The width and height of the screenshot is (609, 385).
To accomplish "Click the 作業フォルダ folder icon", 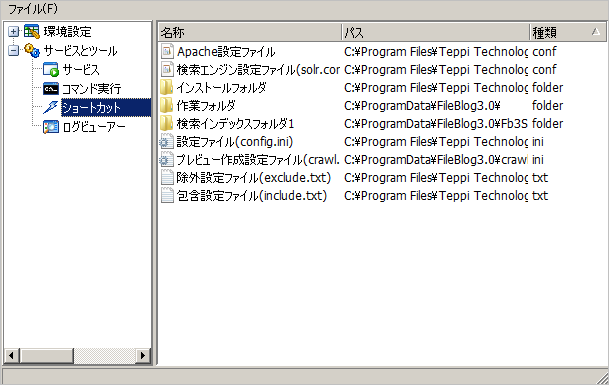I will coord(167,105).
